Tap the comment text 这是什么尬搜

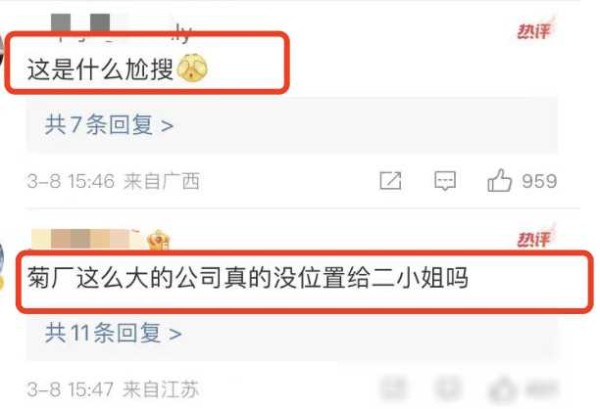100,69
